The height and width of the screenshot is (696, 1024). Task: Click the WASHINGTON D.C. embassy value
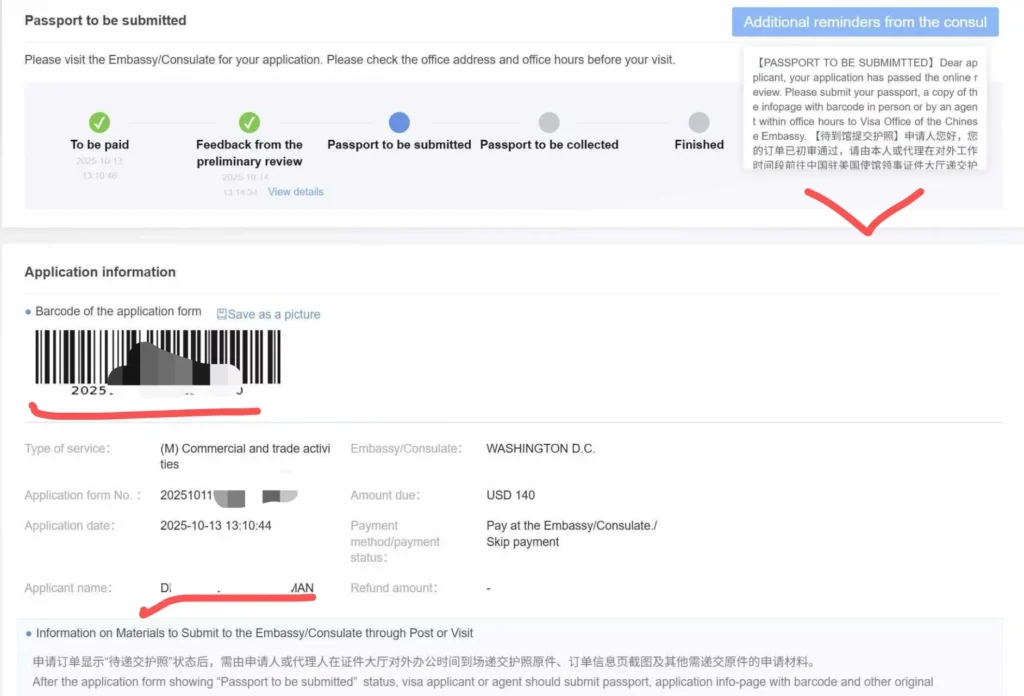540,449
